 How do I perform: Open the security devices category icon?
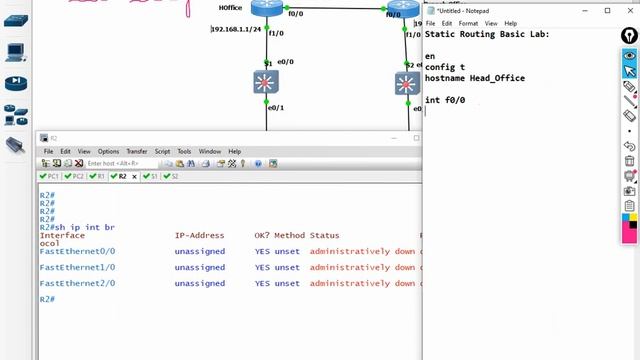(x=16, y=83)
